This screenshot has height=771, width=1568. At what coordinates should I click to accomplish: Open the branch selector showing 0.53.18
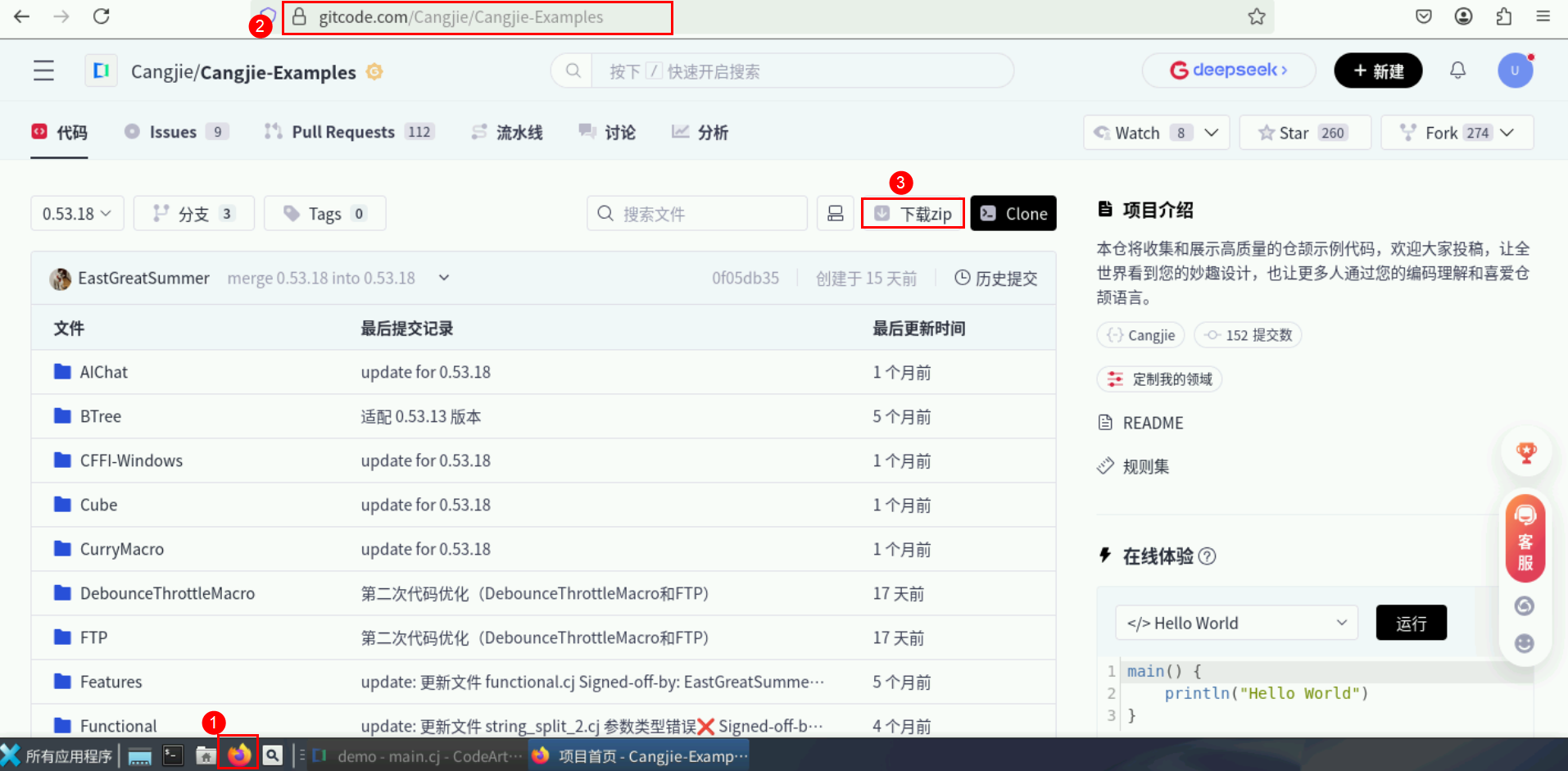coord(76,213)
